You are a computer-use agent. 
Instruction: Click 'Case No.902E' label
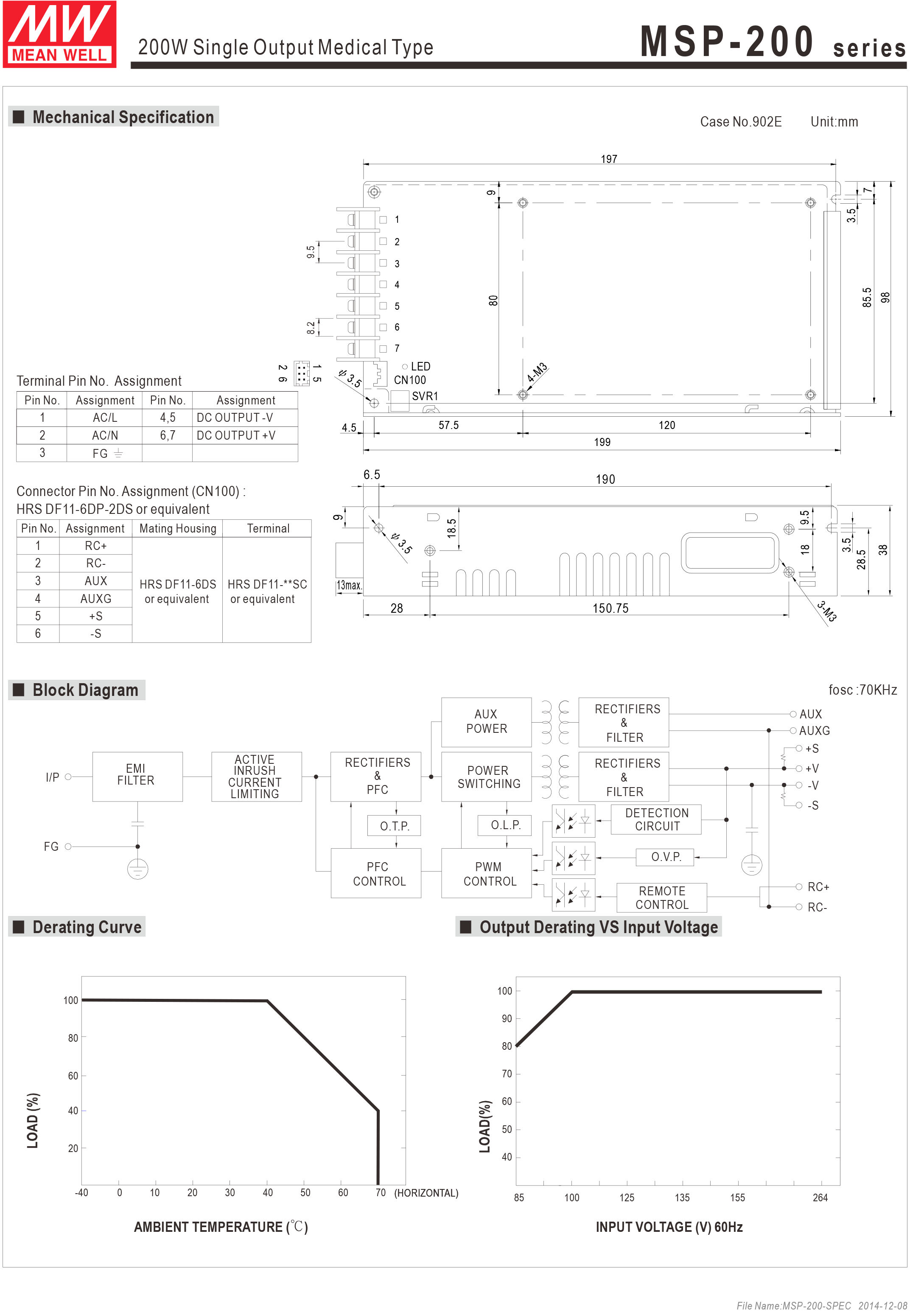(741, 122)
